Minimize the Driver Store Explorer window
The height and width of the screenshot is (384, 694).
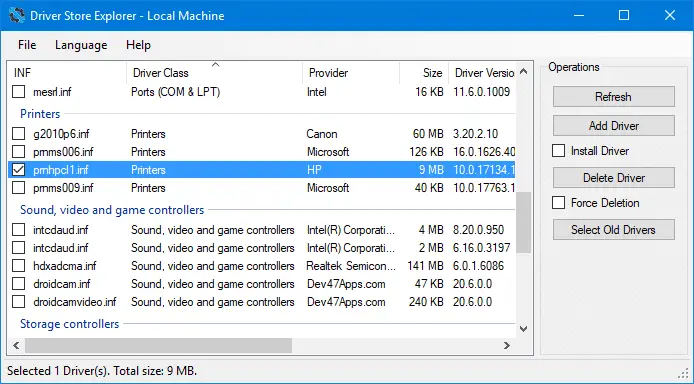click(578, 15)
